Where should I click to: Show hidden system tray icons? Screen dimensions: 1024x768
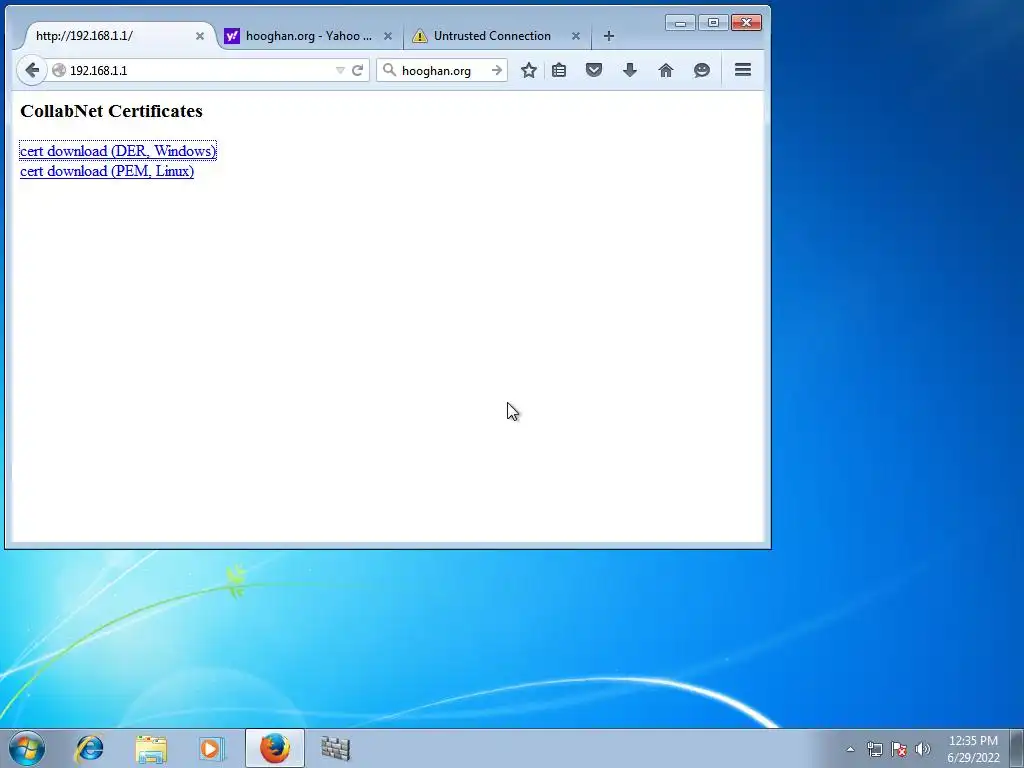point(850,749)
